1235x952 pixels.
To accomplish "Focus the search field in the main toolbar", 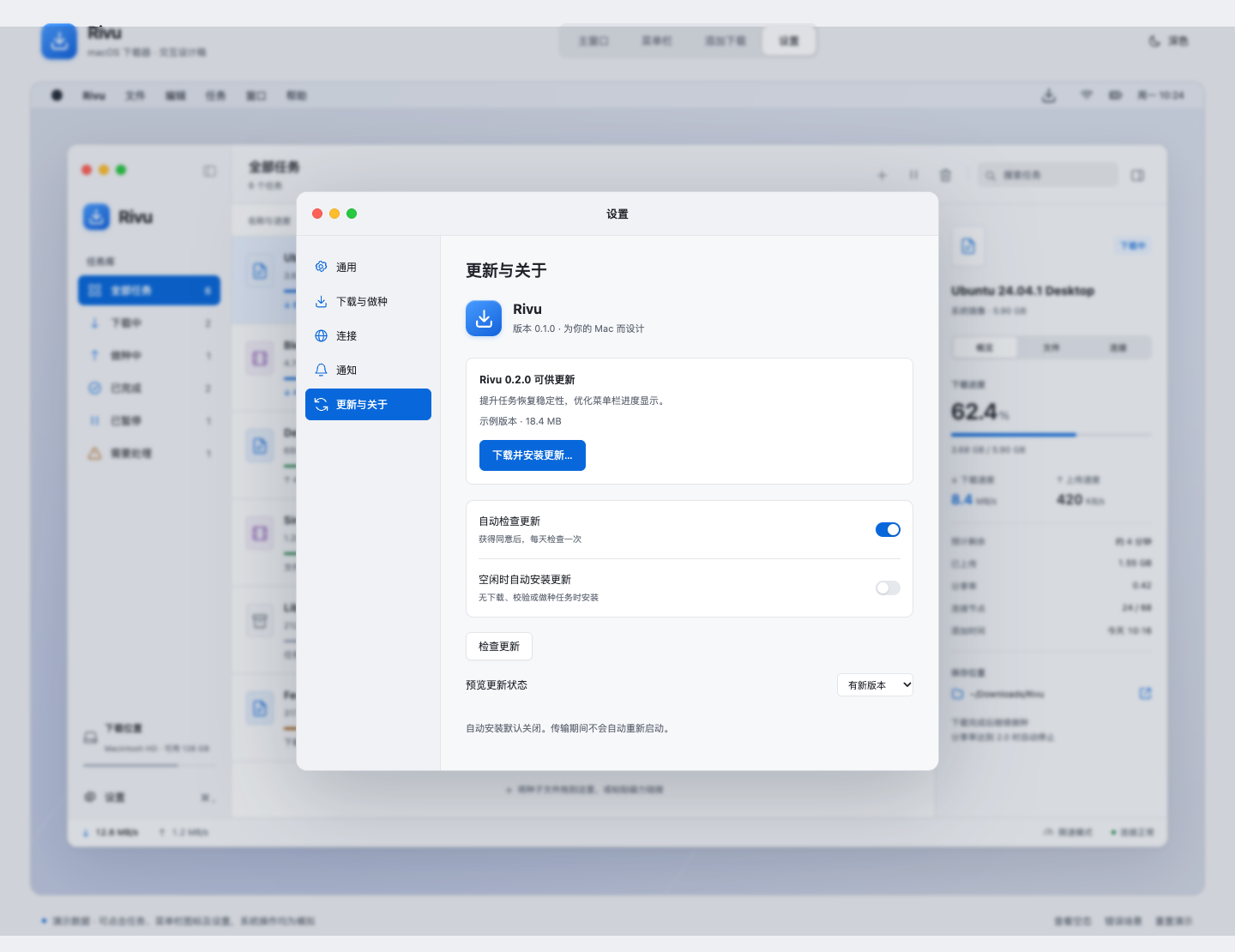I will pyautogui.click(x=1048, y=175).
